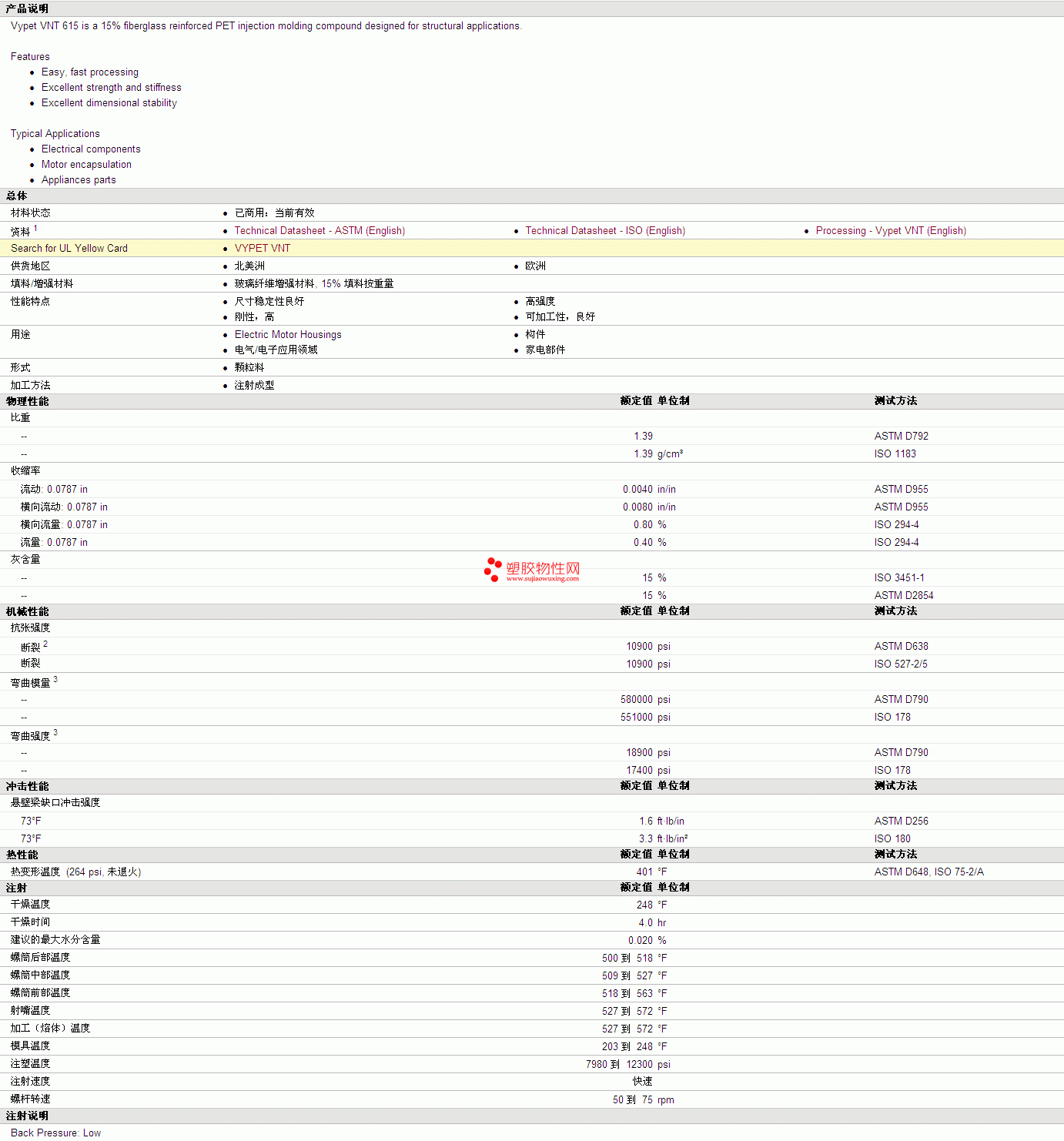Open the Technical Datasheet - ASTM (English) link
The image size is (1064, 1141).
[320, 230]
